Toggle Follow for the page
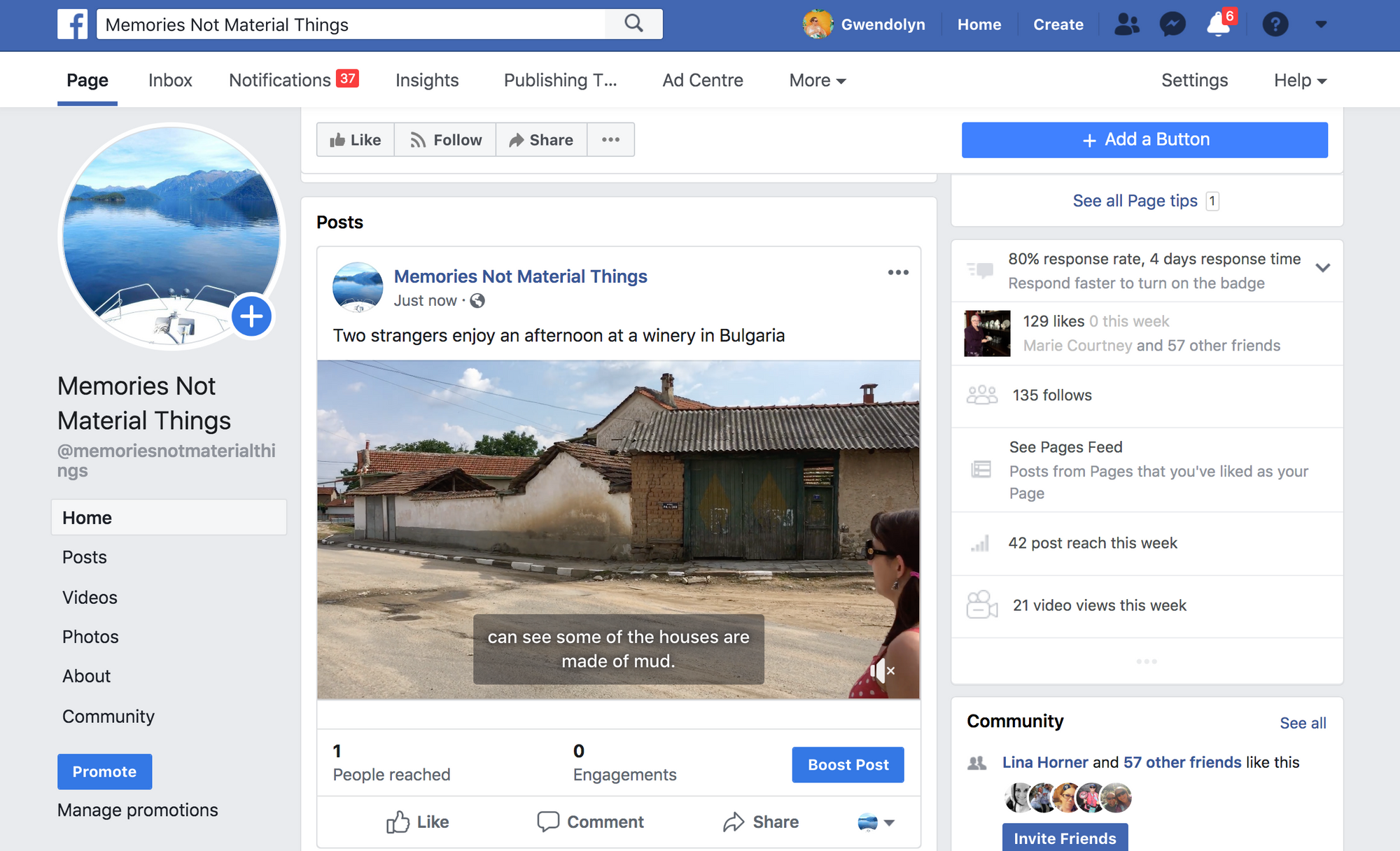The height and width of the screenshot is (851, 1400). tap(446, 140)
